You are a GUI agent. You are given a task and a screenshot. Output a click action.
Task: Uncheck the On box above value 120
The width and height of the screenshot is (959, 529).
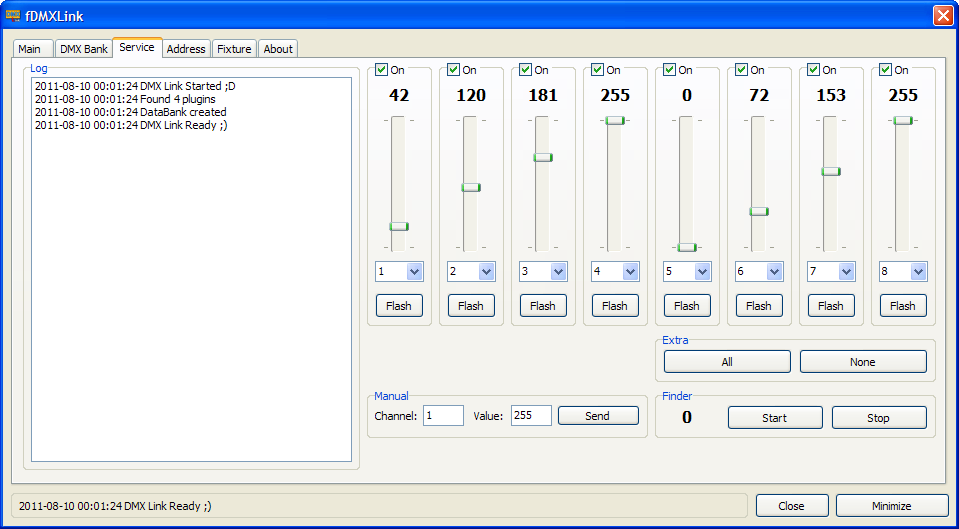[x=454, y=70]
